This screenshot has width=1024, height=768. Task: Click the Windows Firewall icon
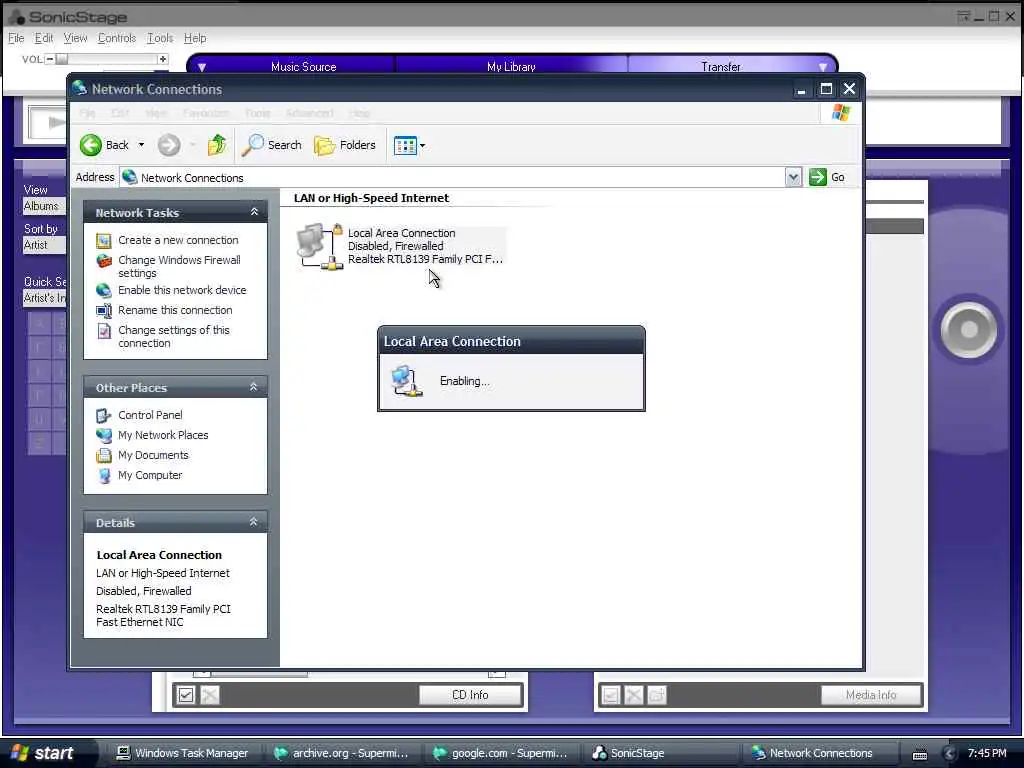point(104,261)
